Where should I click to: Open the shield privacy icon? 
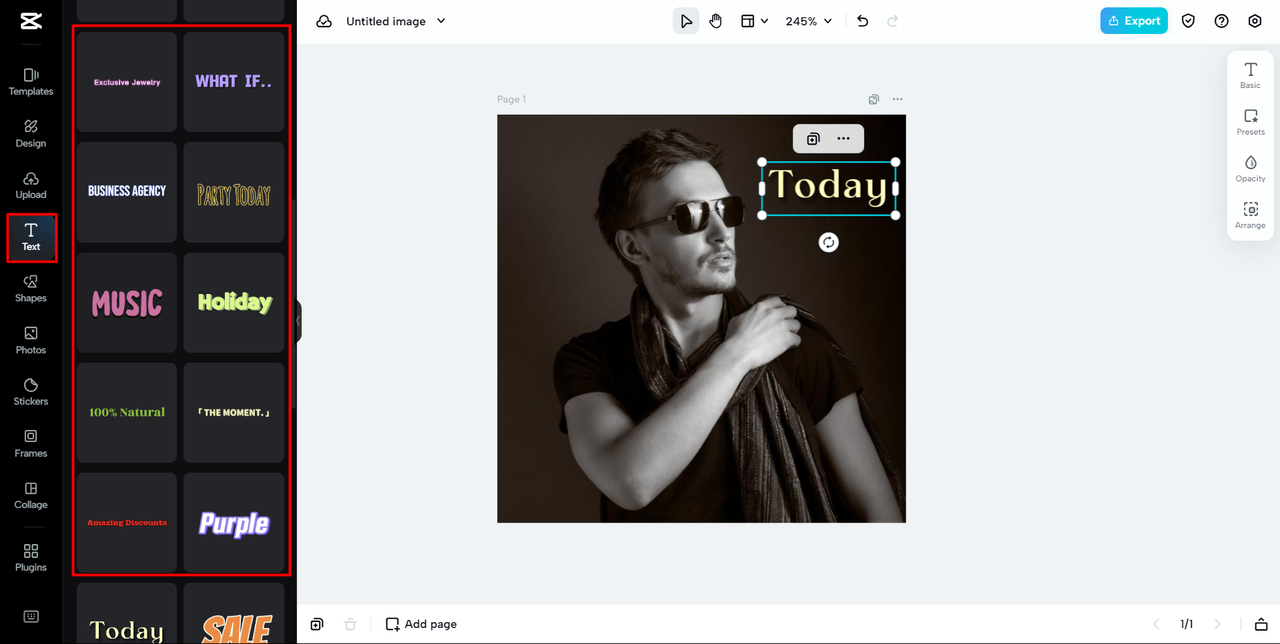pyautogui.click(x=1188, y=21)
